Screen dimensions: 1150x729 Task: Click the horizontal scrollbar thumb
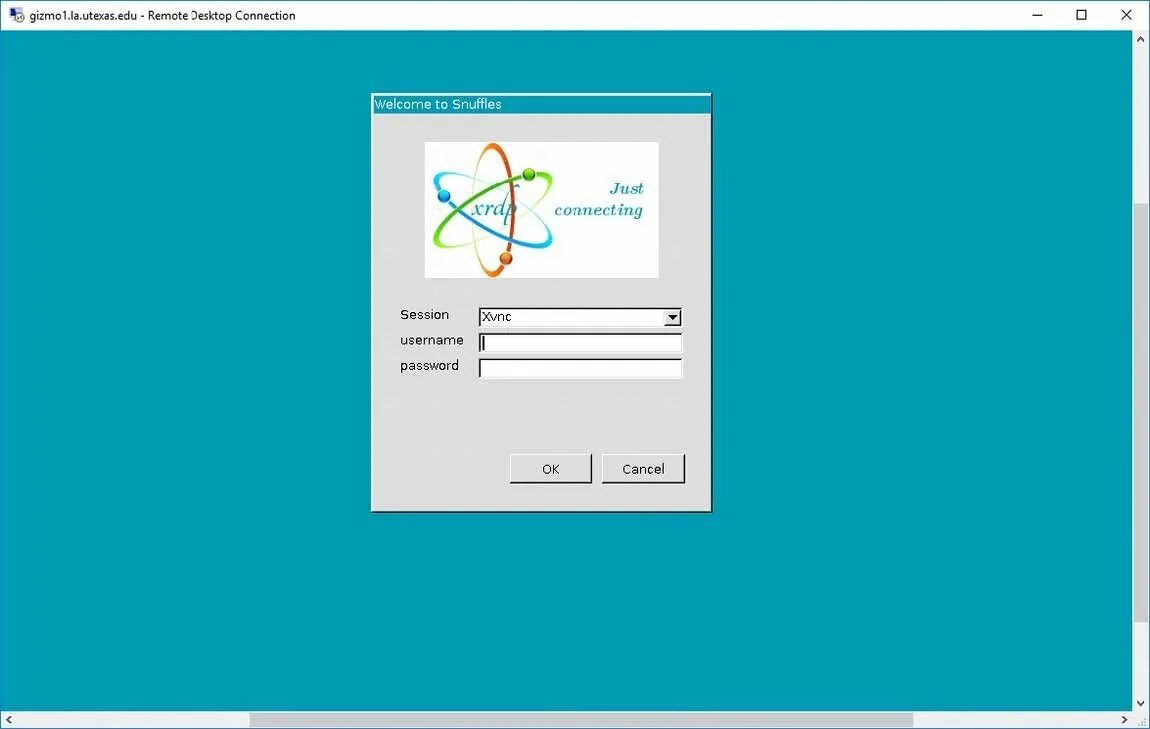[581, 719]
